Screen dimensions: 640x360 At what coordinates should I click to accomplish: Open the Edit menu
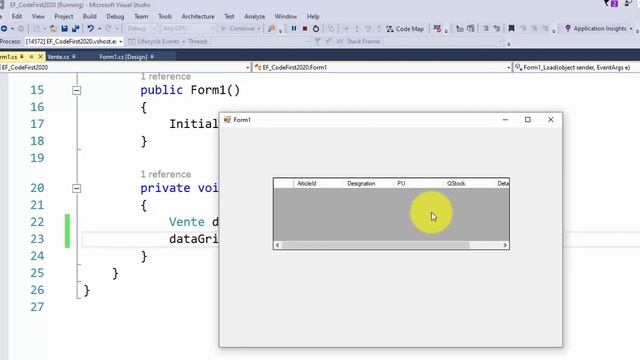pyautogui.click(x=17, y=16)
